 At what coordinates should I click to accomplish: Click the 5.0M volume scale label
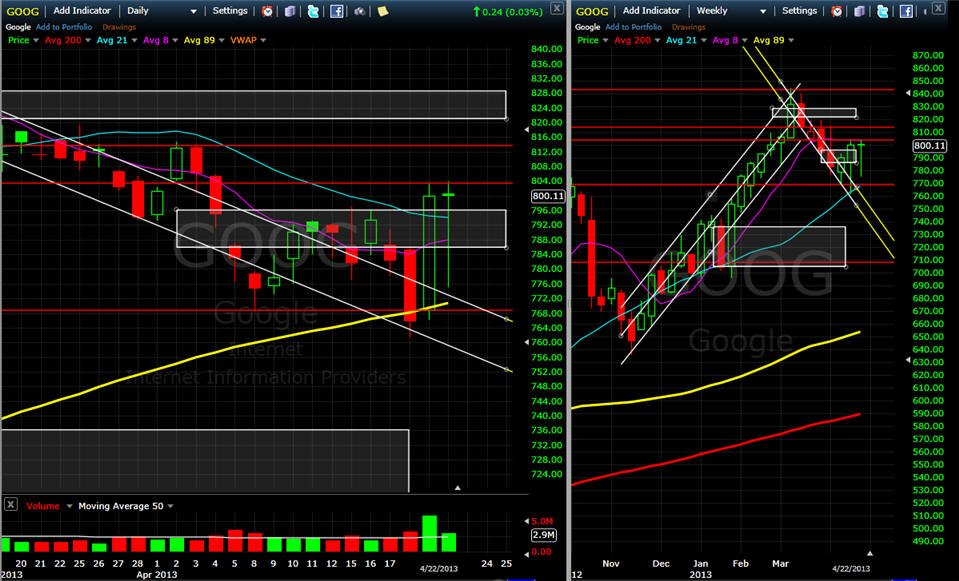point(542,521)
